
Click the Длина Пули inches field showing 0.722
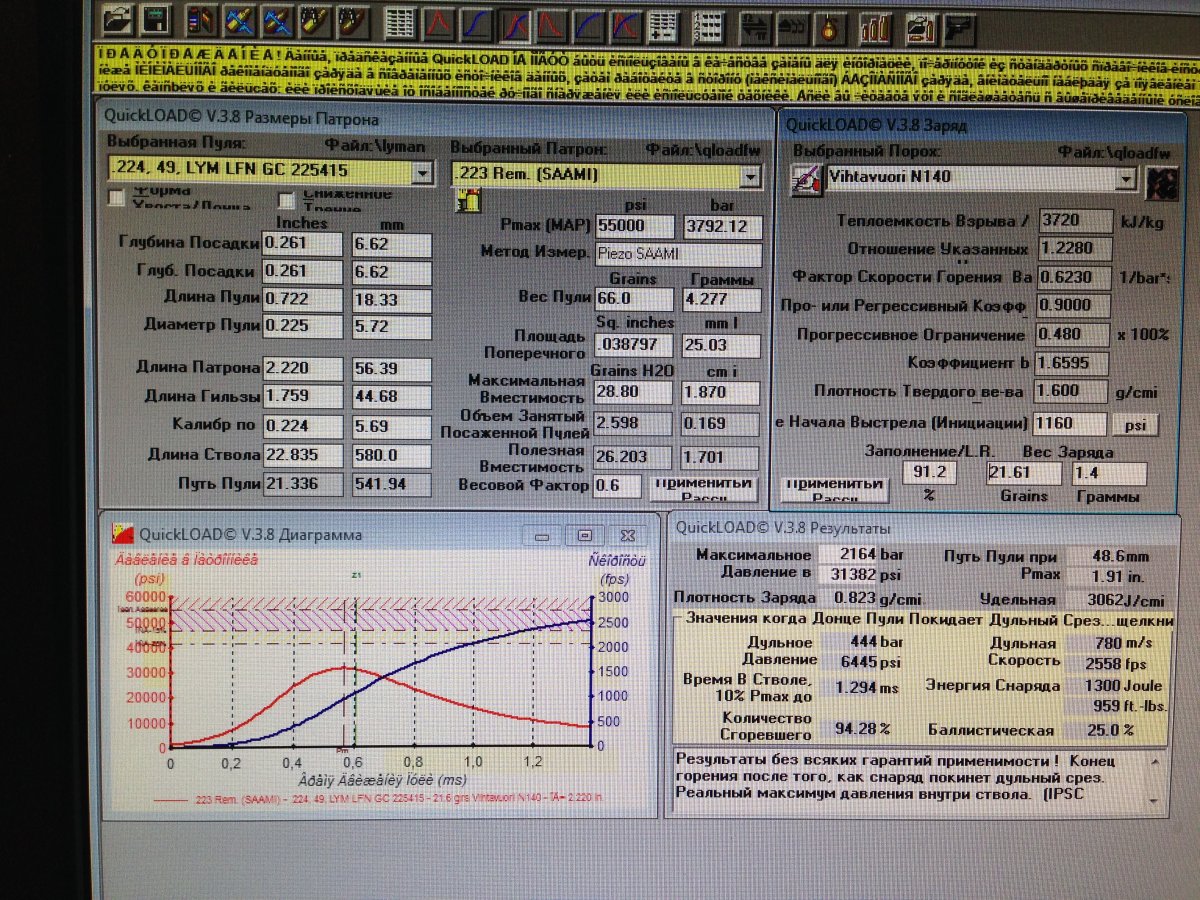(303, 300)
